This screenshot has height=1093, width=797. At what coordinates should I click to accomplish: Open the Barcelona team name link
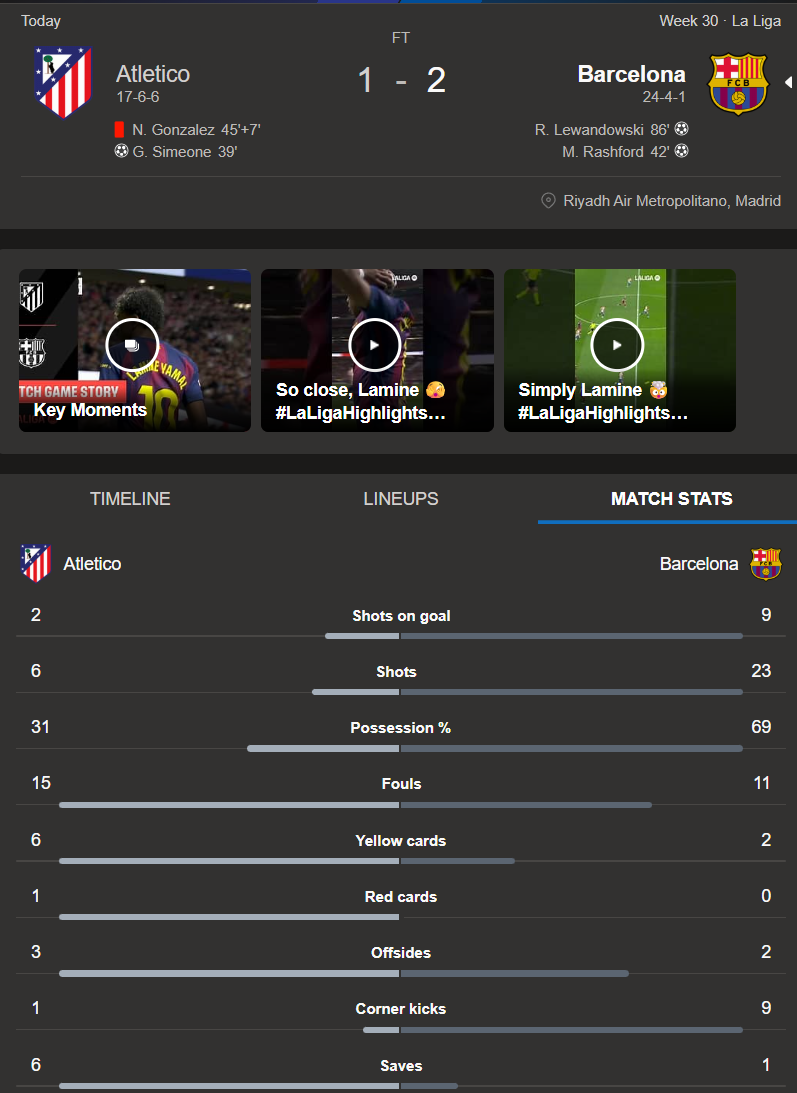click(x=631, y=74)
